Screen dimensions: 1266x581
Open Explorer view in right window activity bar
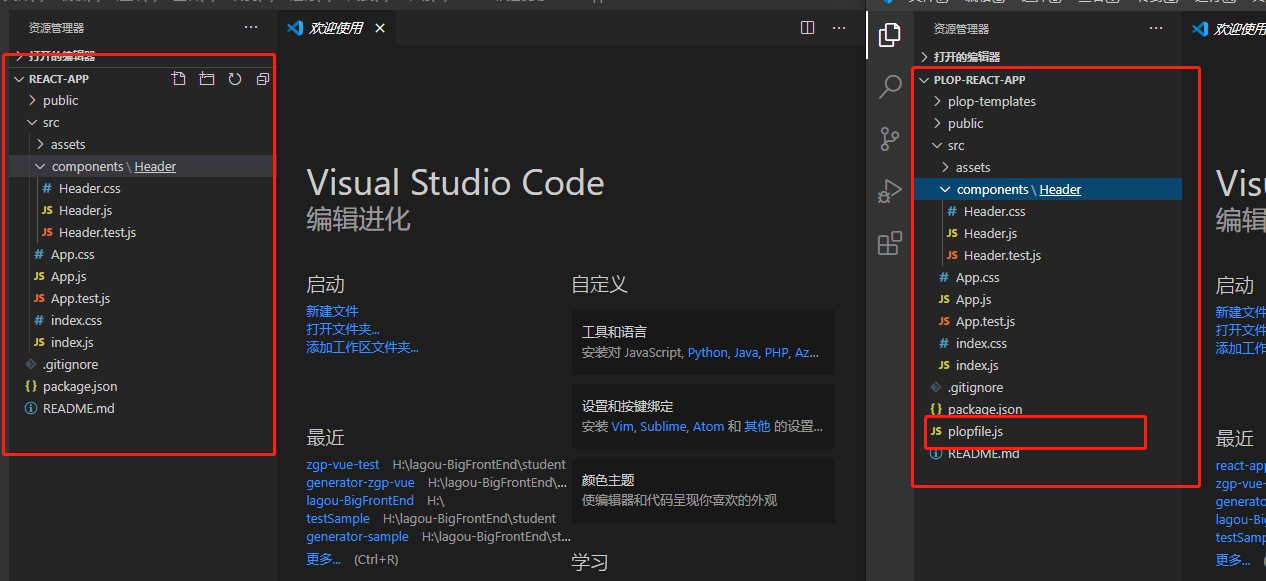[x=889, y=36]
